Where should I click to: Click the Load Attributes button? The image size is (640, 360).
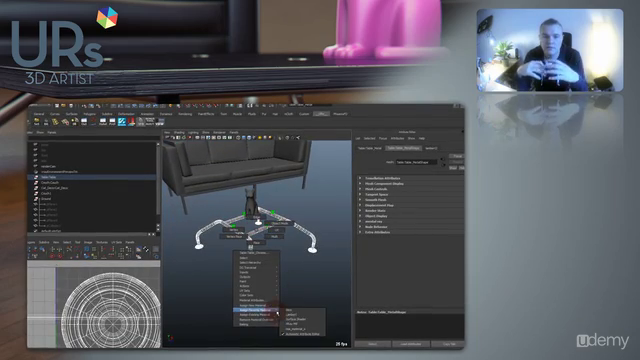click(410, 344)
